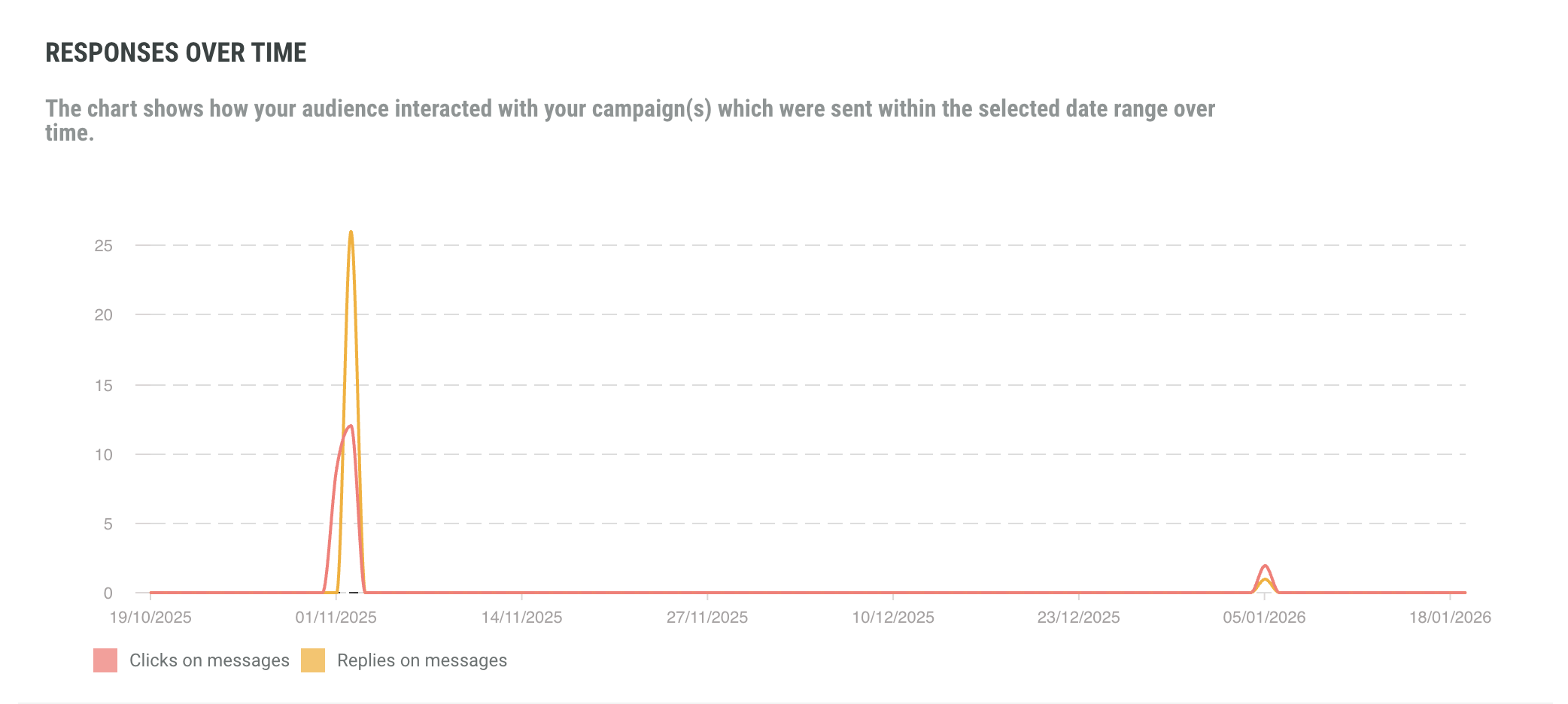
Task: Toggle the Clicks on messages legend label
Action: click(209, 660)
